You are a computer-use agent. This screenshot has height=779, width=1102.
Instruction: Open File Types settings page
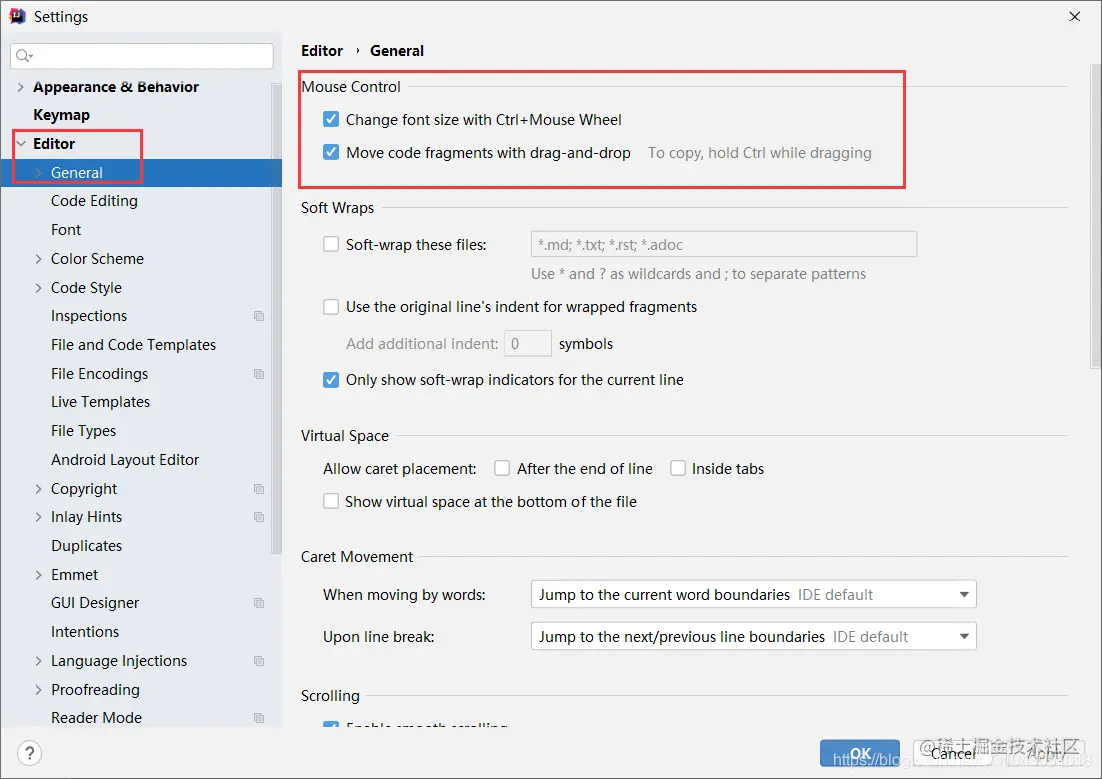pos(83,431)
